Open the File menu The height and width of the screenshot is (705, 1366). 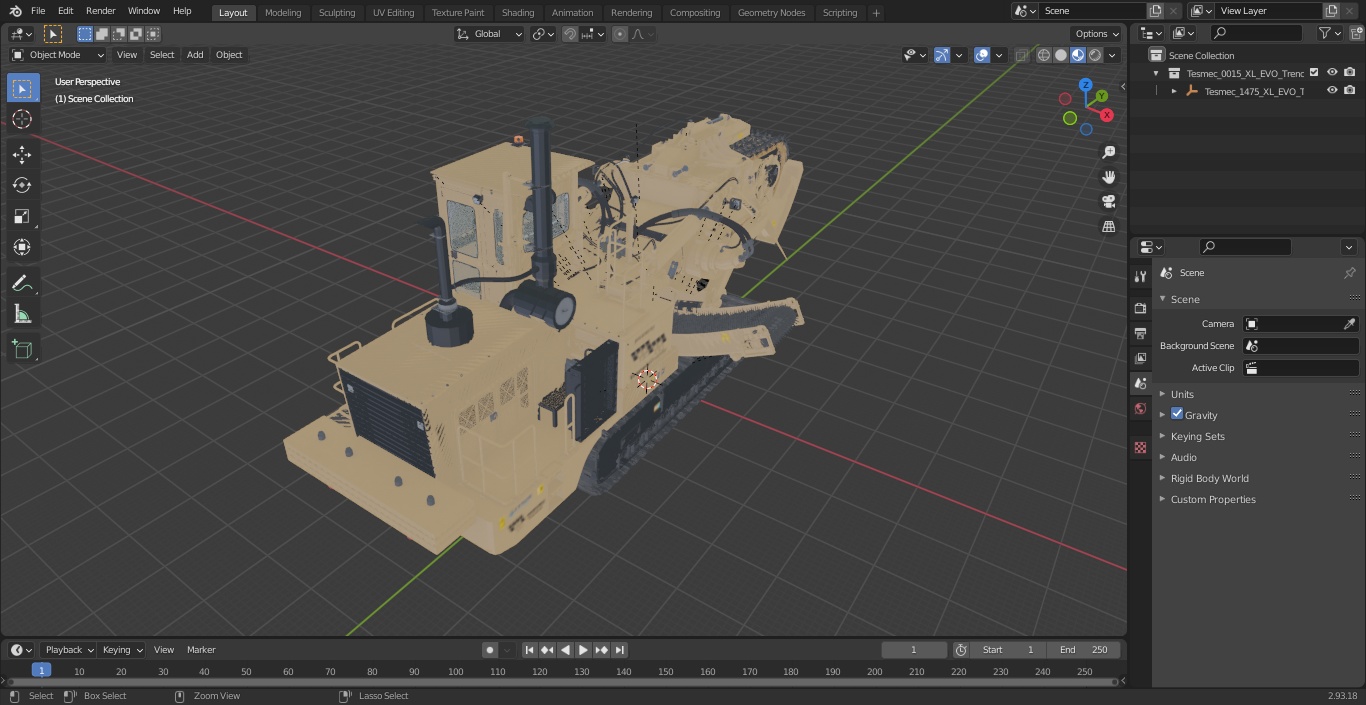[38, 11]
